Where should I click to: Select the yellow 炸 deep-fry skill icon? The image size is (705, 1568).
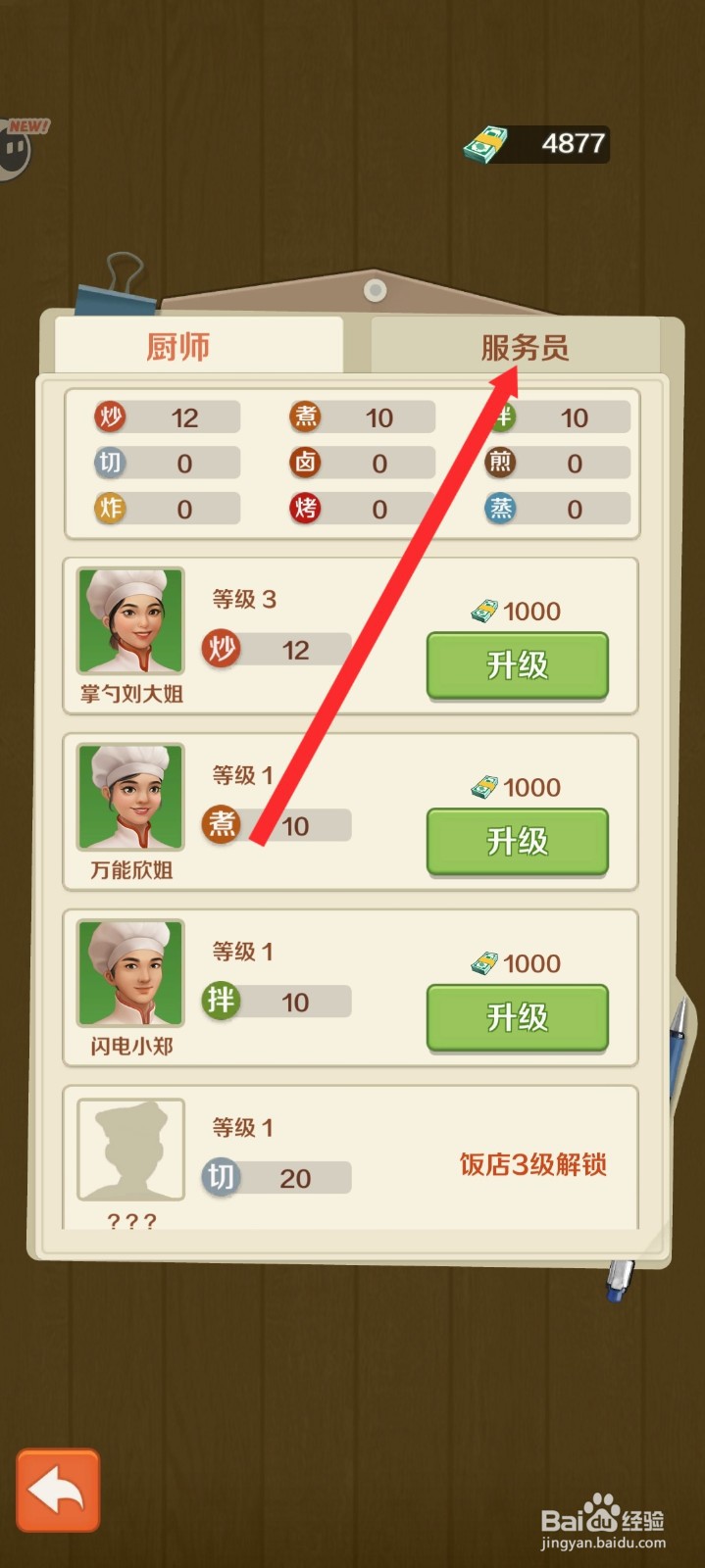(x=110, y=508)
